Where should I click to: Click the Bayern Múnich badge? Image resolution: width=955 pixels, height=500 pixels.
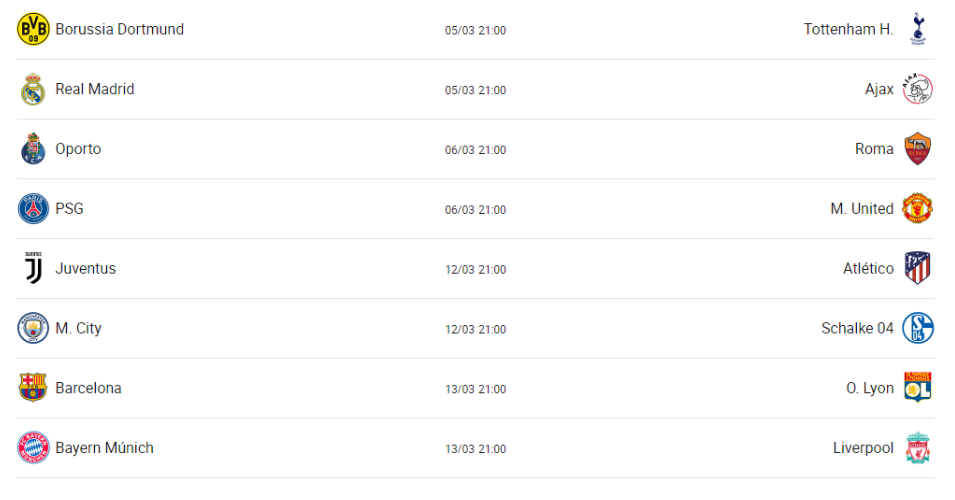pyautogui.click(x=33, y=448)
